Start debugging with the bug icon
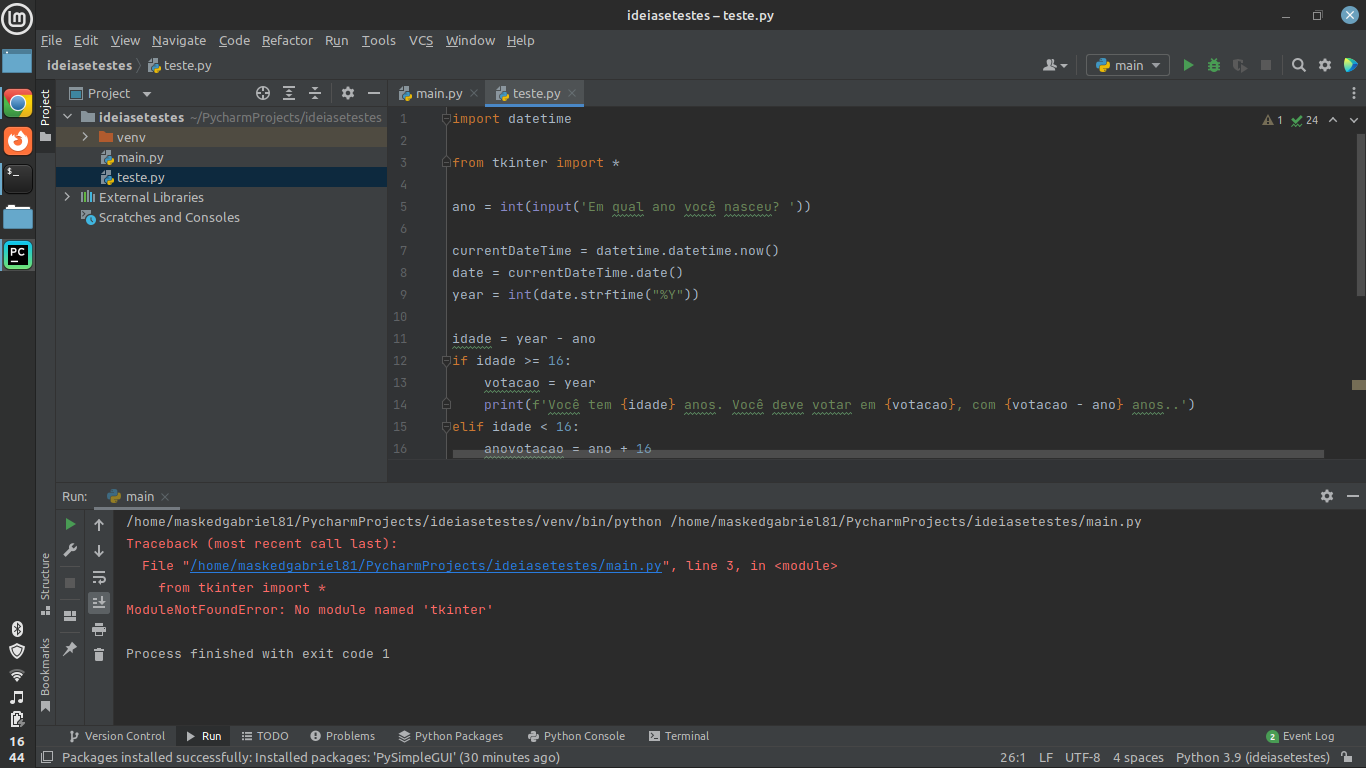1366x768 pixels. coord(1213,65)
